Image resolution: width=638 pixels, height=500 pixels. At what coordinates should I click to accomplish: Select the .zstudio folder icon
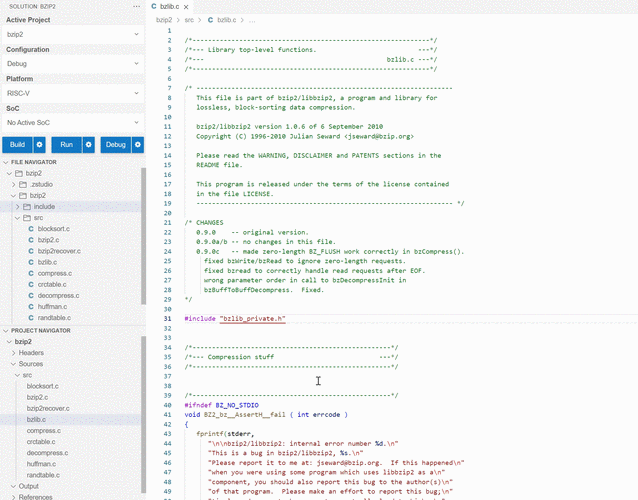[23, 185]
